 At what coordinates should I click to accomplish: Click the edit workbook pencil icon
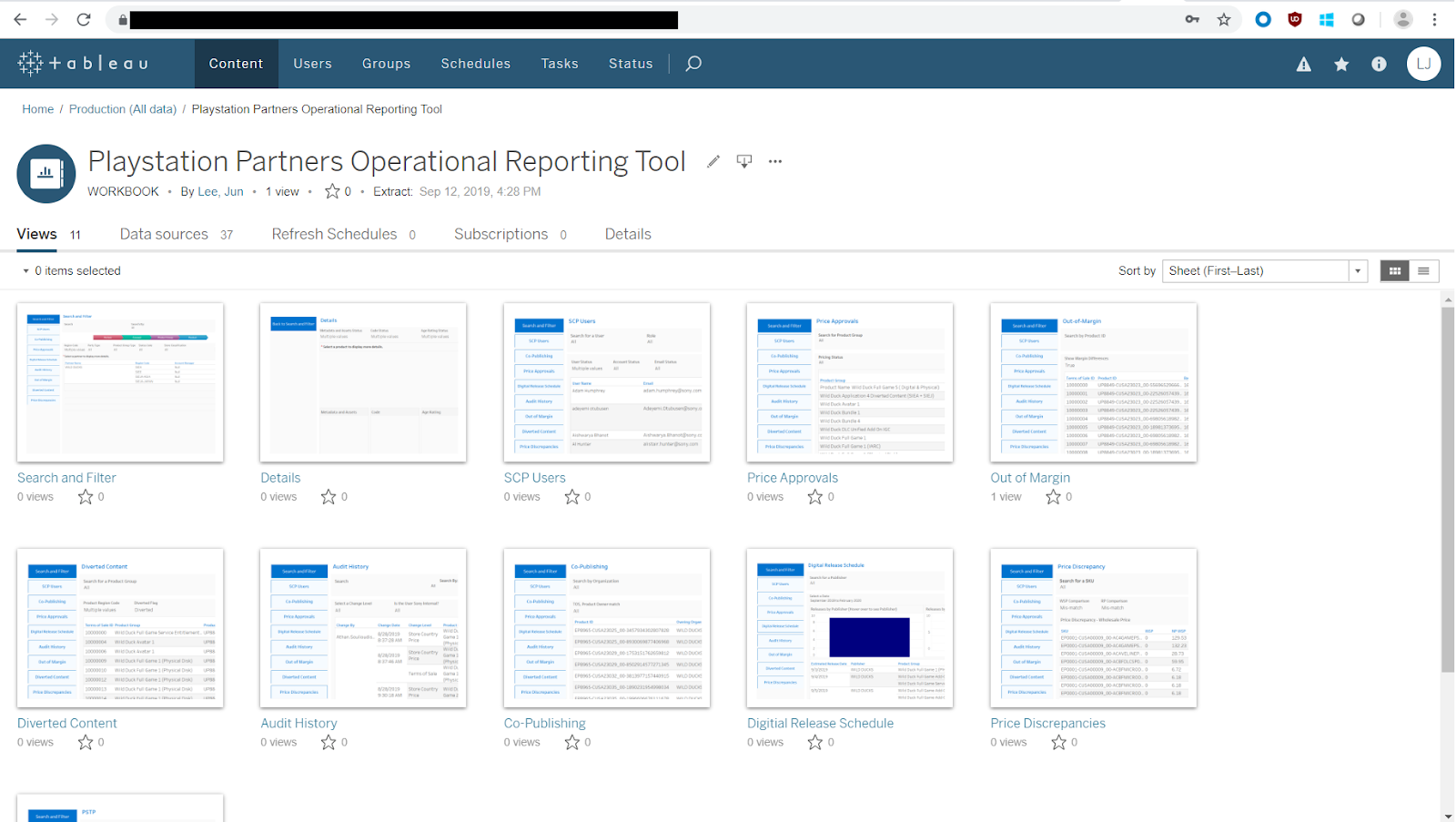[713, 161]
